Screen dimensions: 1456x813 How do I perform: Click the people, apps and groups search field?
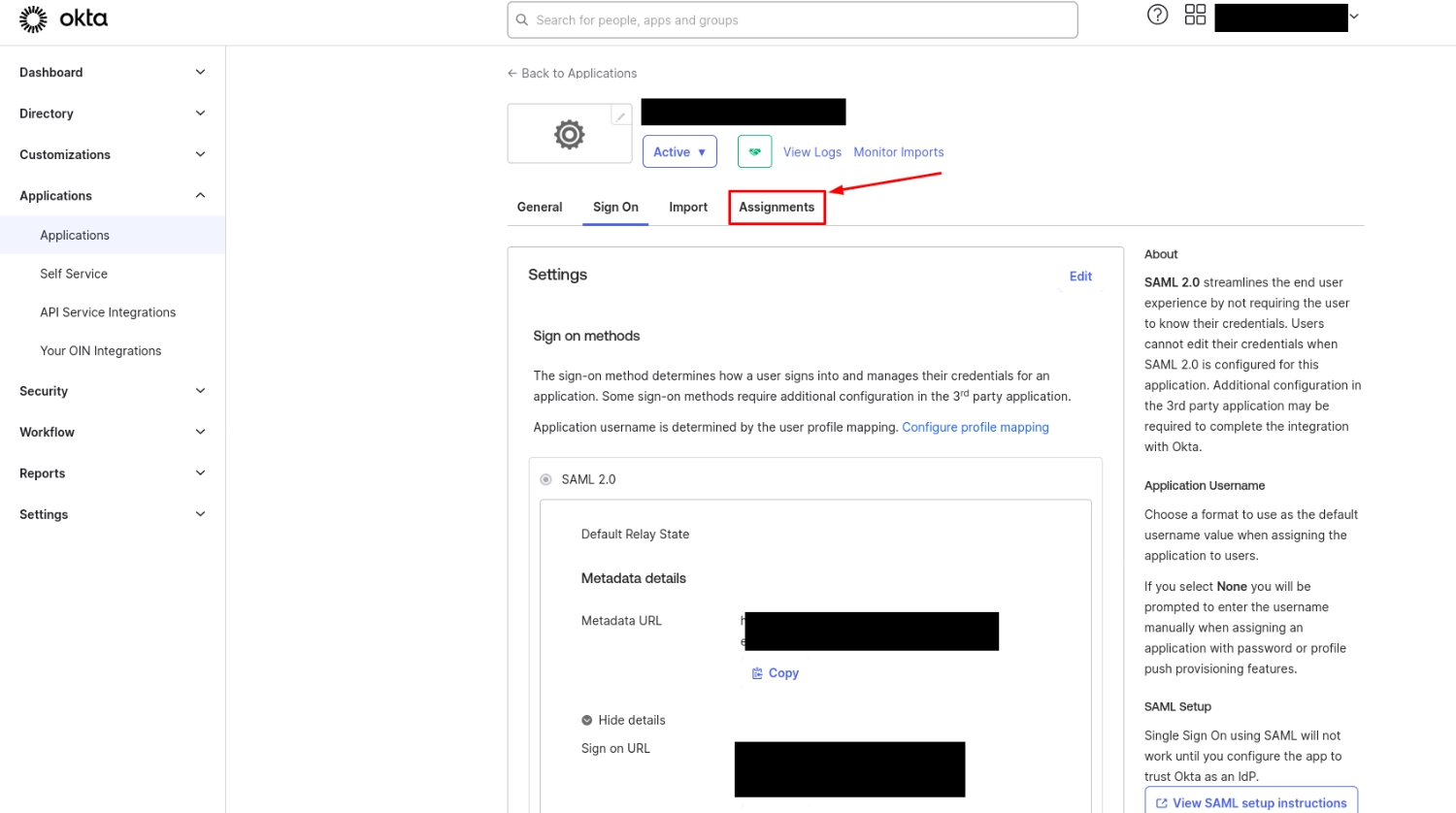click(792, 19)
